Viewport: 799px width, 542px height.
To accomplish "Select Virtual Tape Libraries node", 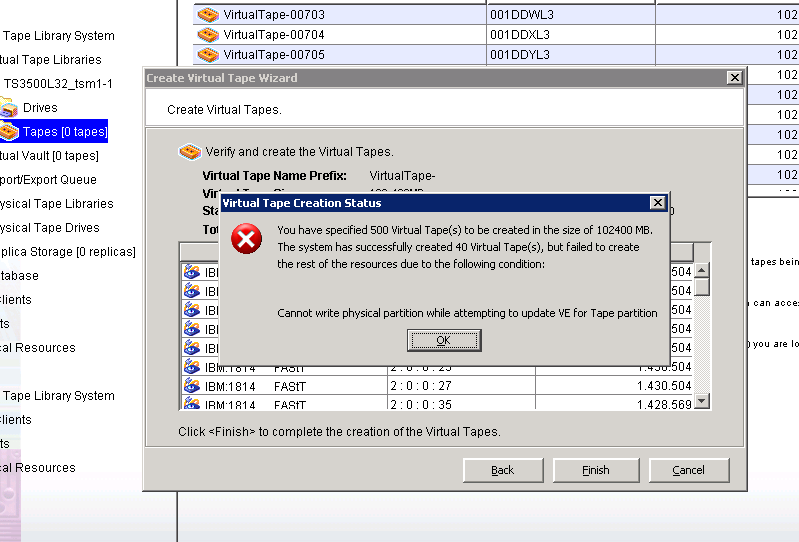I will coord(50,60).
